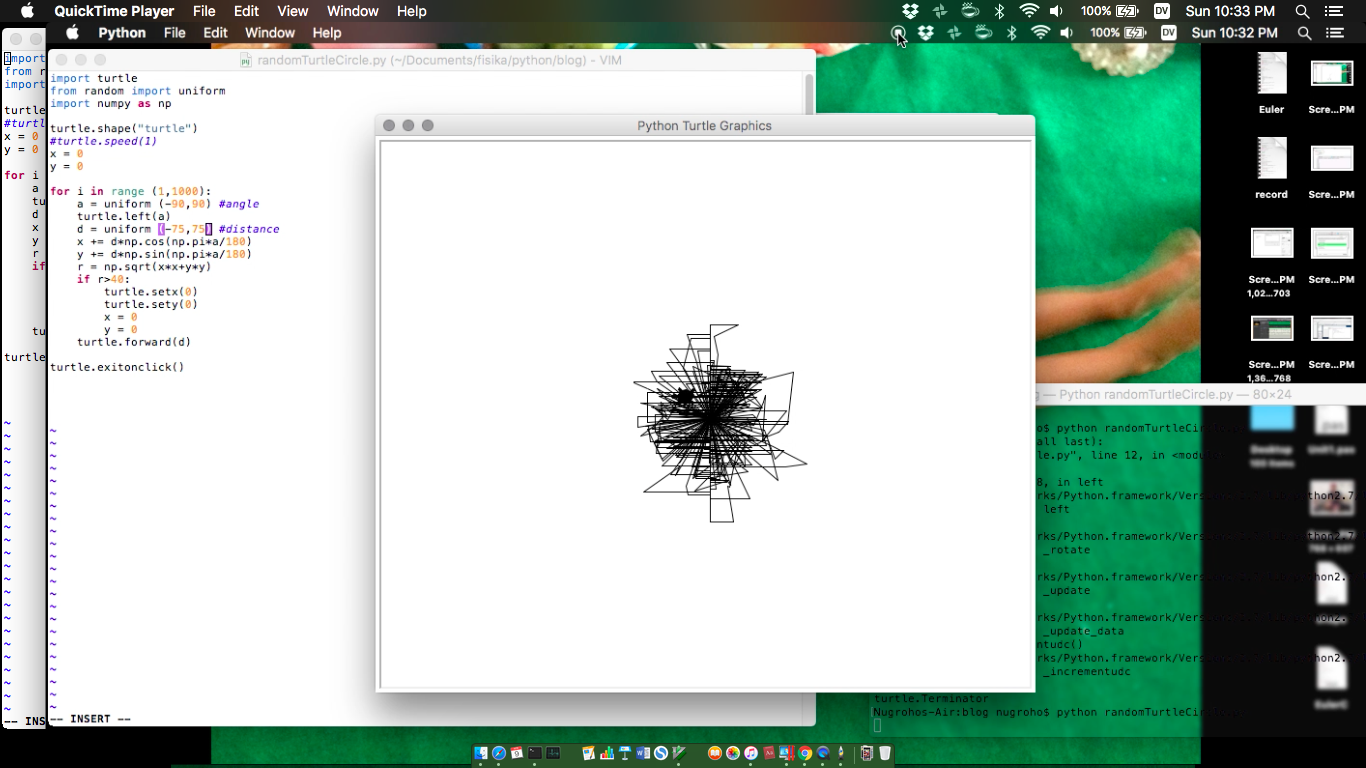Screen dimensions: 1366x768
Task: Click the Sun 10:33 PM clock
Action: click(x=1230, y=11)
